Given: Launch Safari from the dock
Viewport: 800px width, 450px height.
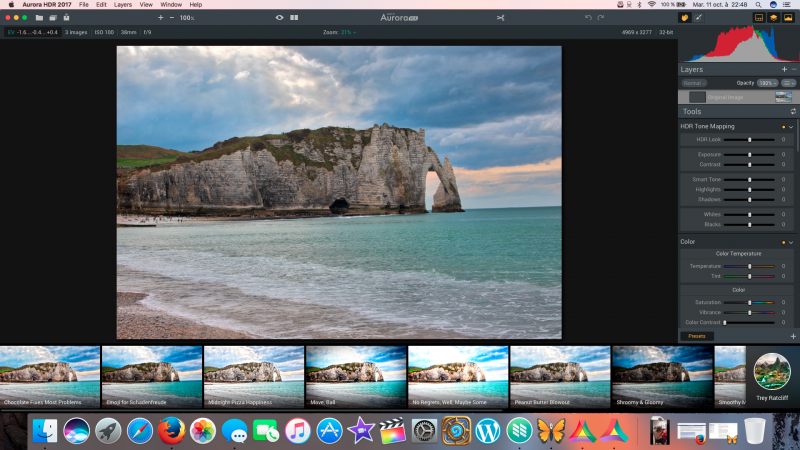Looking at the screenshot, I should 139,431.
